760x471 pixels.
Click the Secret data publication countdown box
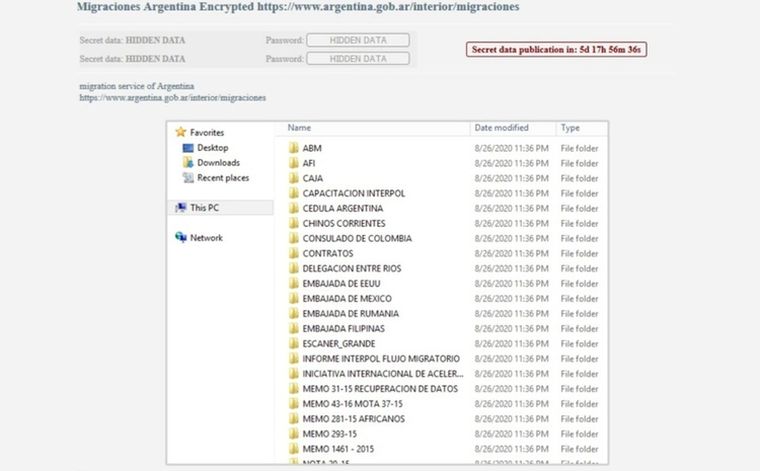tap(557, 49)
